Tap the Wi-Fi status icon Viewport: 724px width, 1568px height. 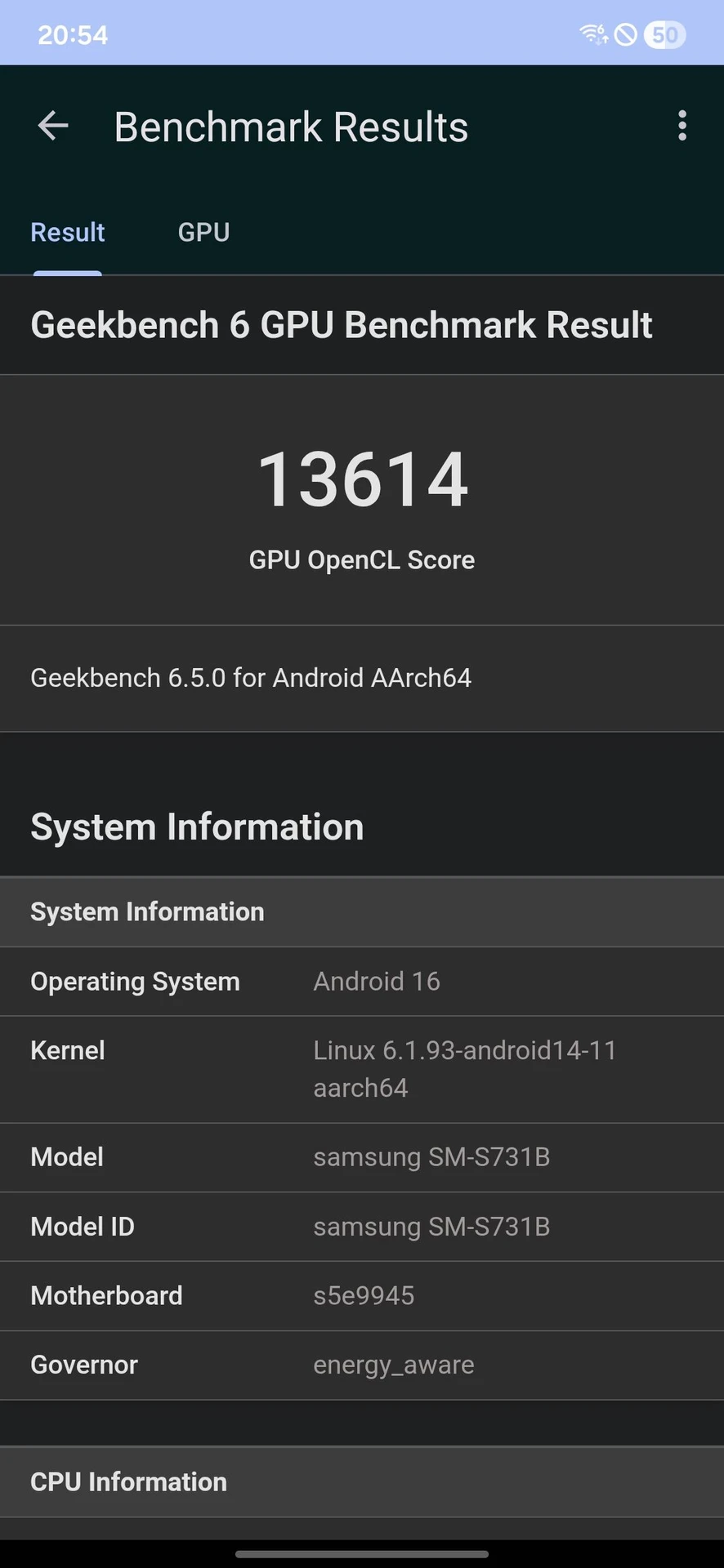coord(594,34)
